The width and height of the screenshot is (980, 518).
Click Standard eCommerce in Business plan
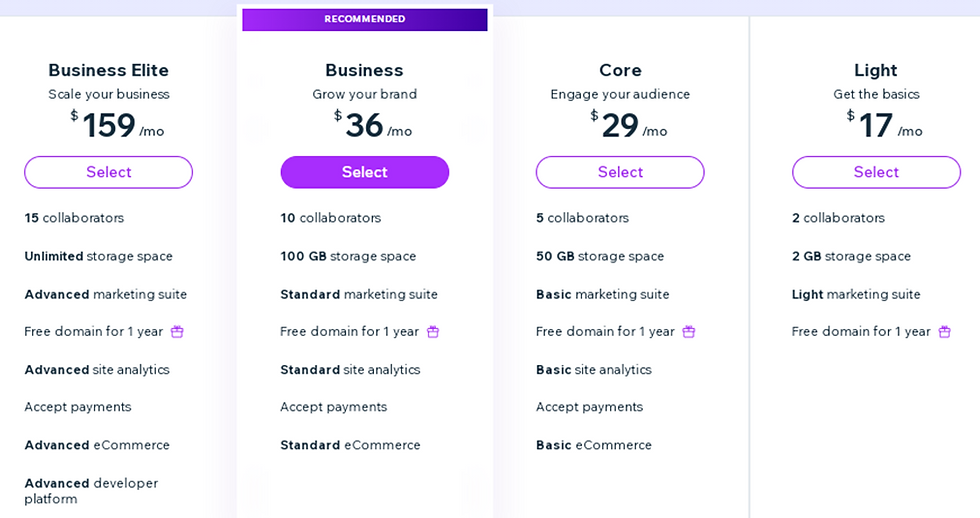350,445
